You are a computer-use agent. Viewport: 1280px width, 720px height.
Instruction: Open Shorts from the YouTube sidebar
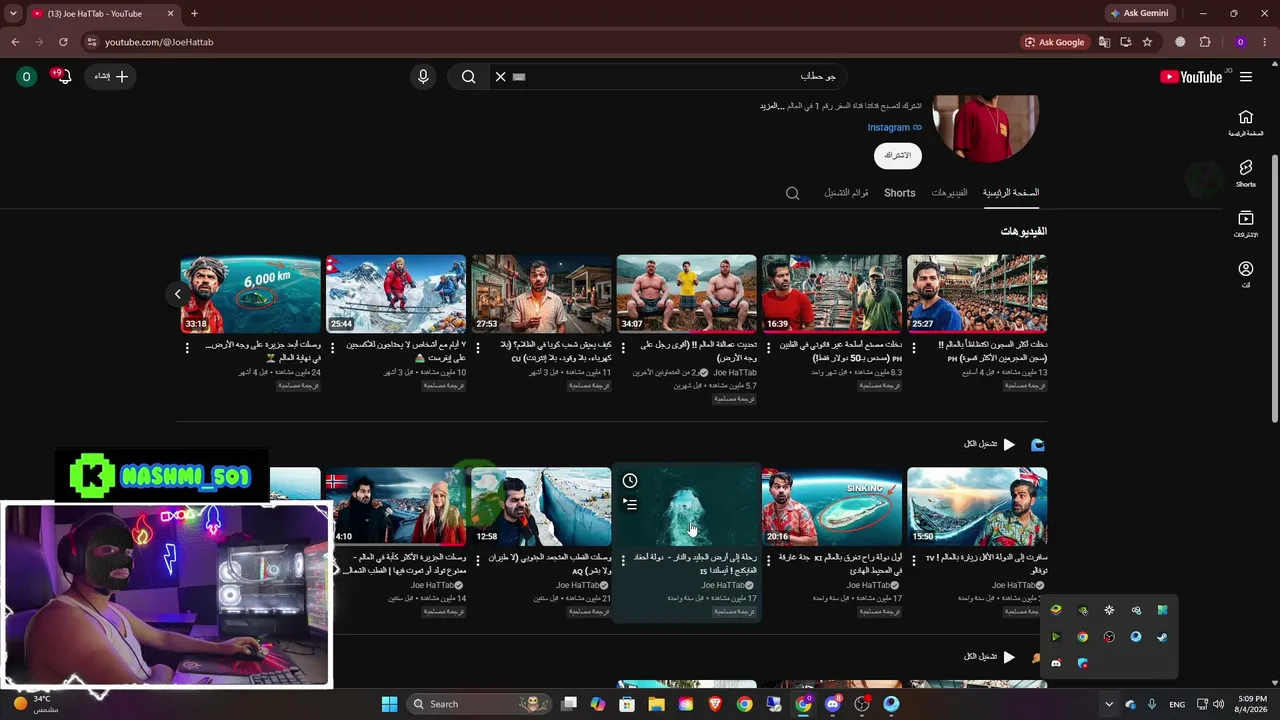[x=1245, y=174]
